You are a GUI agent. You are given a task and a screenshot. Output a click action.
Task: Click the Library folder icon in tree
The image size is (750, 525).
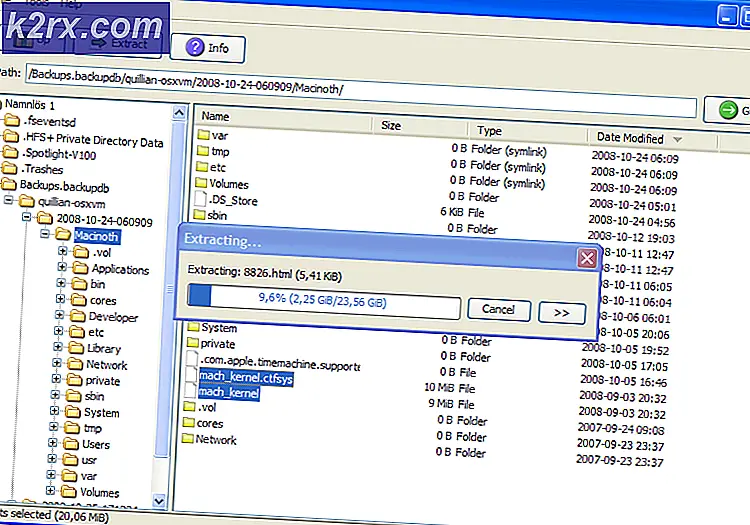click(76, 347)
